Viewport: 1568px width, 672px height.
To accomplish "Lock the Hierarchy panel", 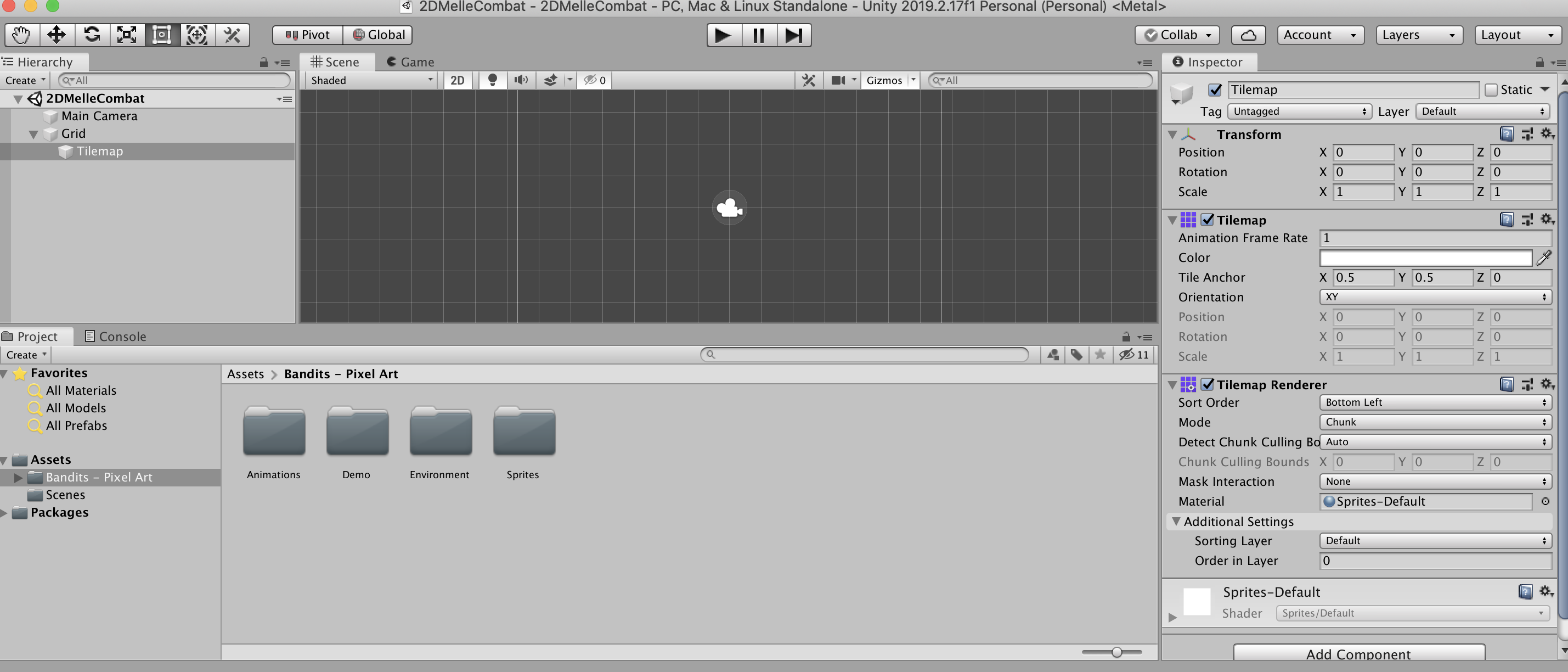I will tap(263, 62).
